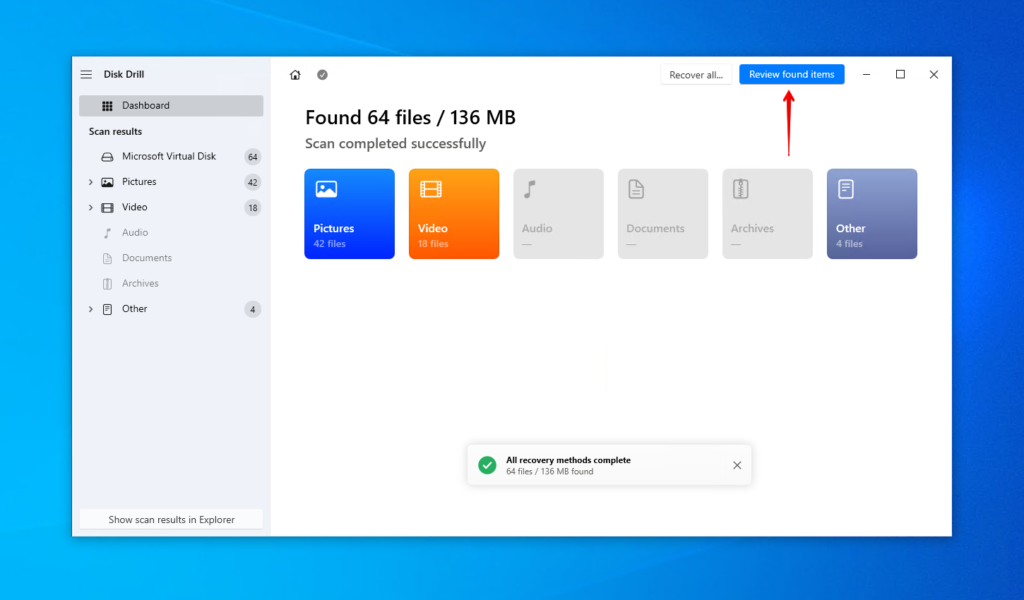Screen dimensions: 1024x600
Task: Click the Dashboard grid icon
Action: [x=108, y=105]
